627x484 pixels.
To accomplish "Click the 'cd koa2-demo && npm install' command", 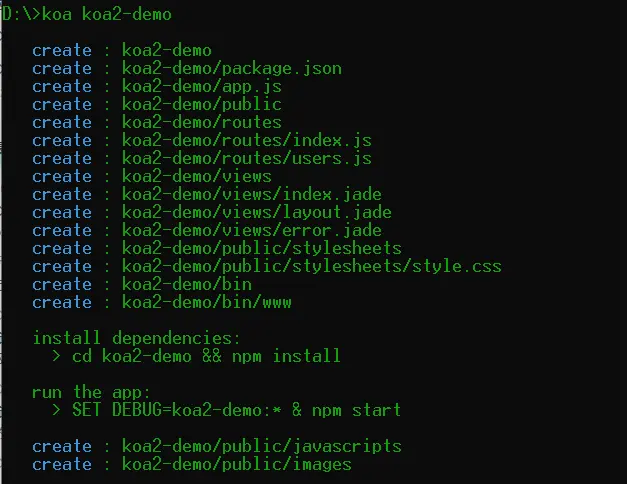I will tap(207, 356).
